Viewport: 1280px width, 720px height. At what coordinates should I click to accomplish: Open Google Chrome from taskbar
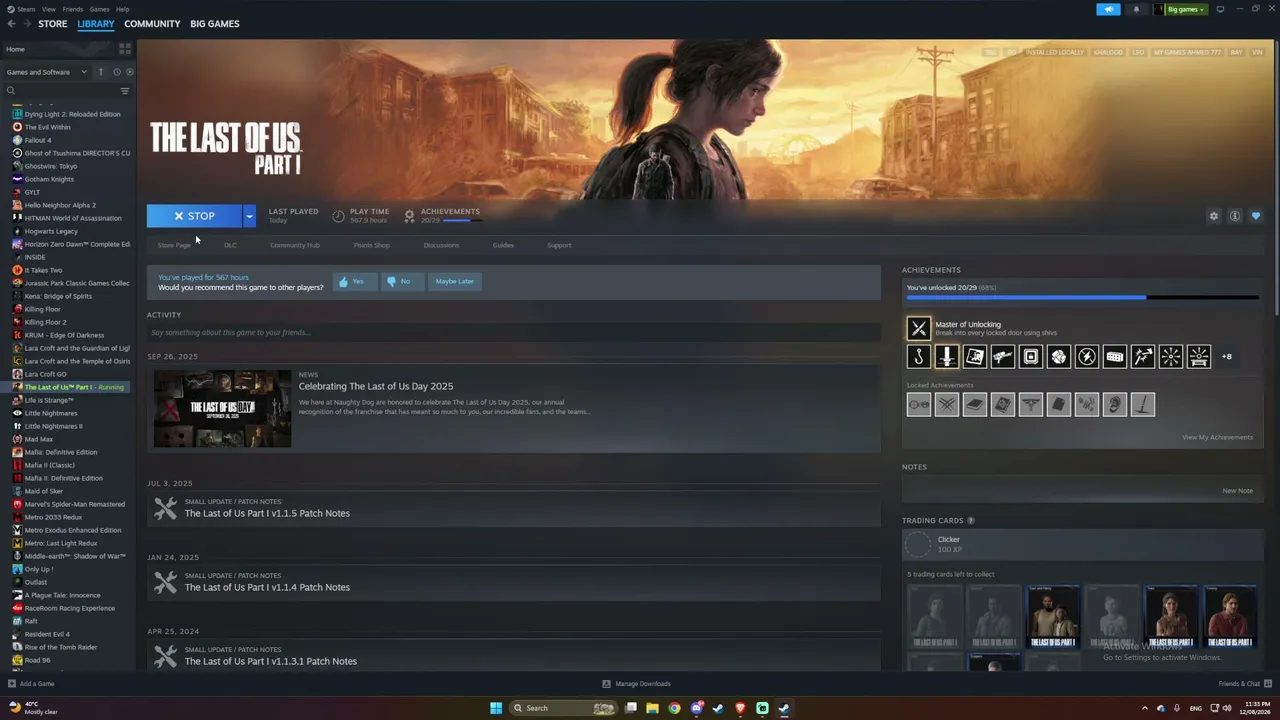pos(674,708)
